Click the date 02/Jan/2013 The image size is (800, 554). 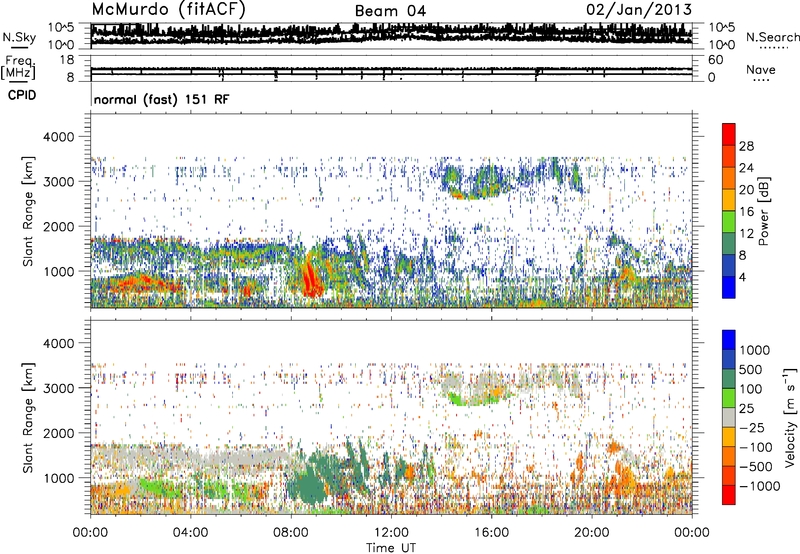639,9
